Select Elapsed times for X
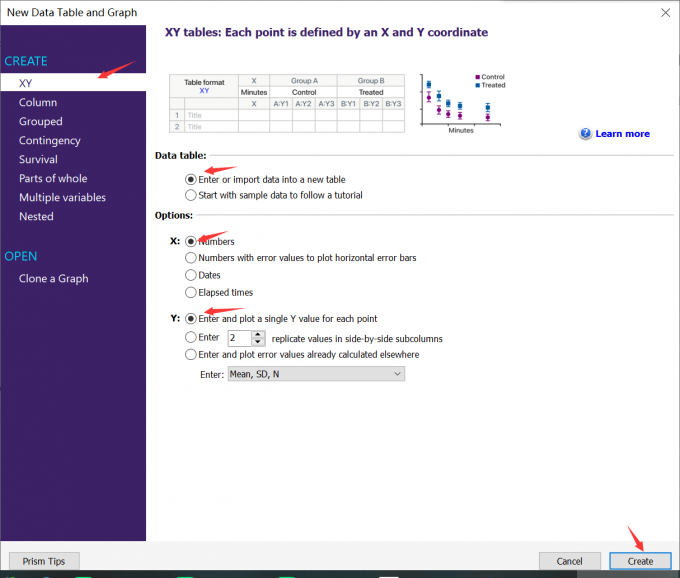The height and width of the screenshot is (578, 680). click(x=191, y=292)
